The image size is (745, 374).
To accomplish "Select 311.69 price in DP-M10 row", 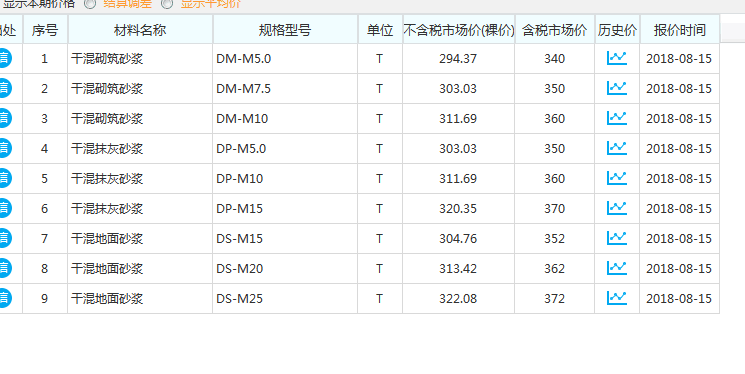I will click(458, 178).
